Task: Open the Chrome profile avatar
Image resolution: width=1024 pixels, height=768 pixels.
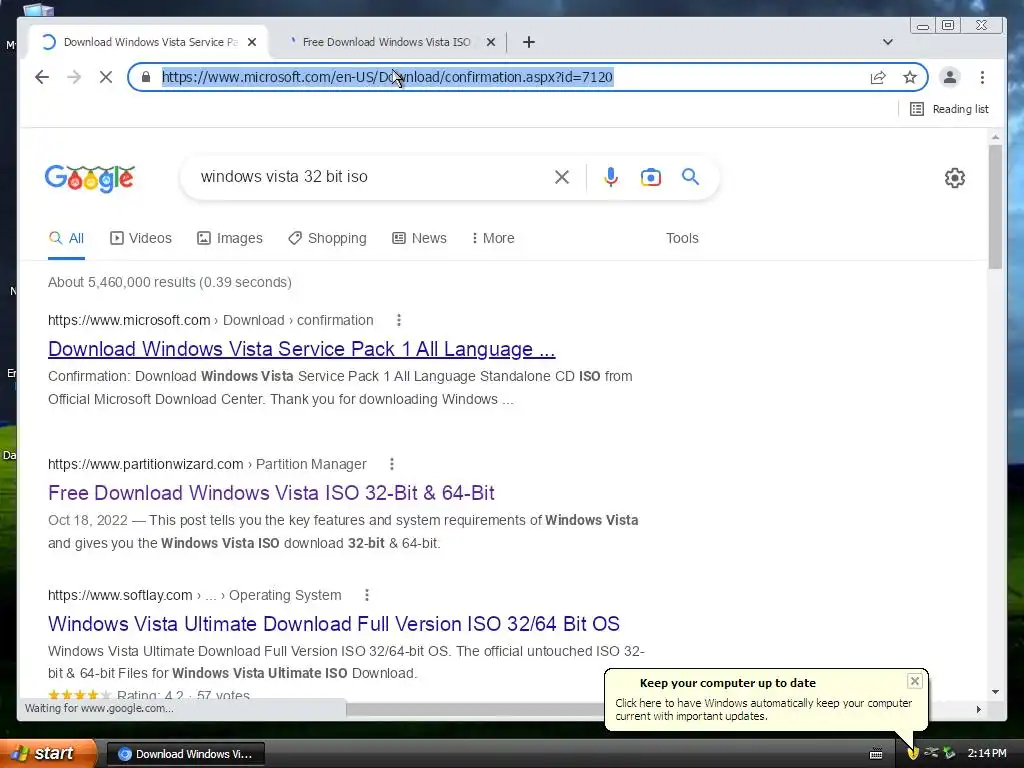Action: [950, 77]
